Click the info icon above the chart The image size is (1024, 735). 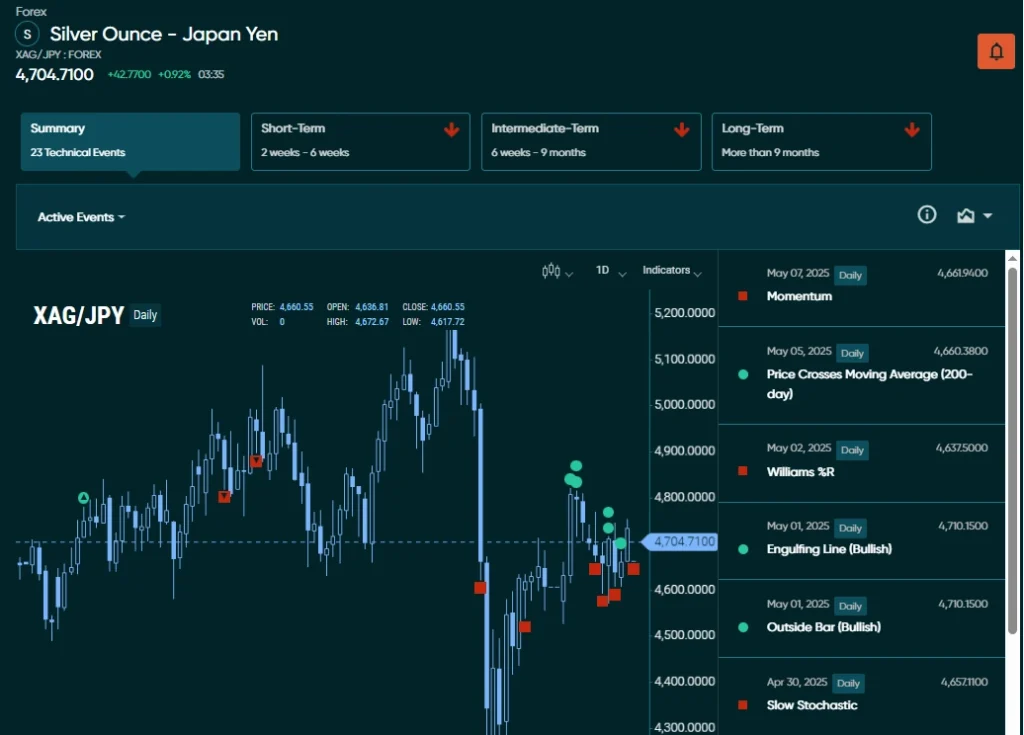click(x=926, y=214)
